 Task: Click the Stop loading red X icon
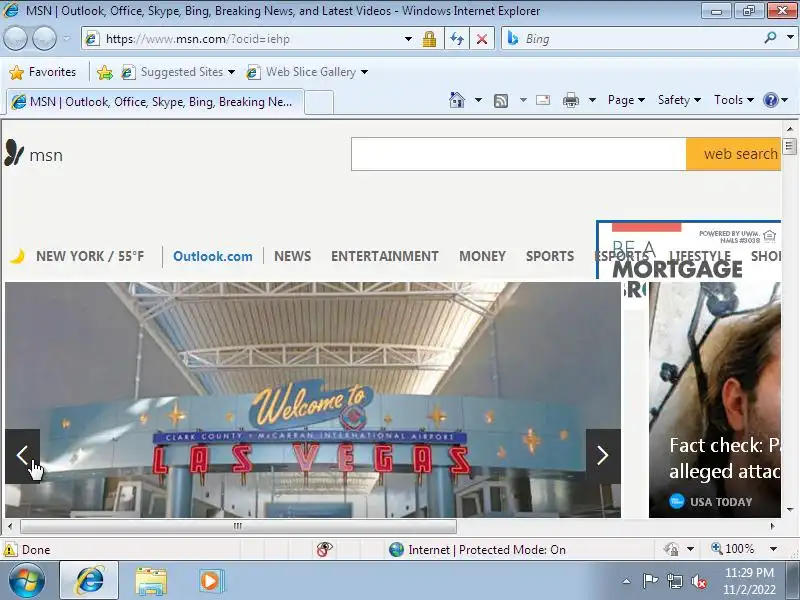(481, 39)
